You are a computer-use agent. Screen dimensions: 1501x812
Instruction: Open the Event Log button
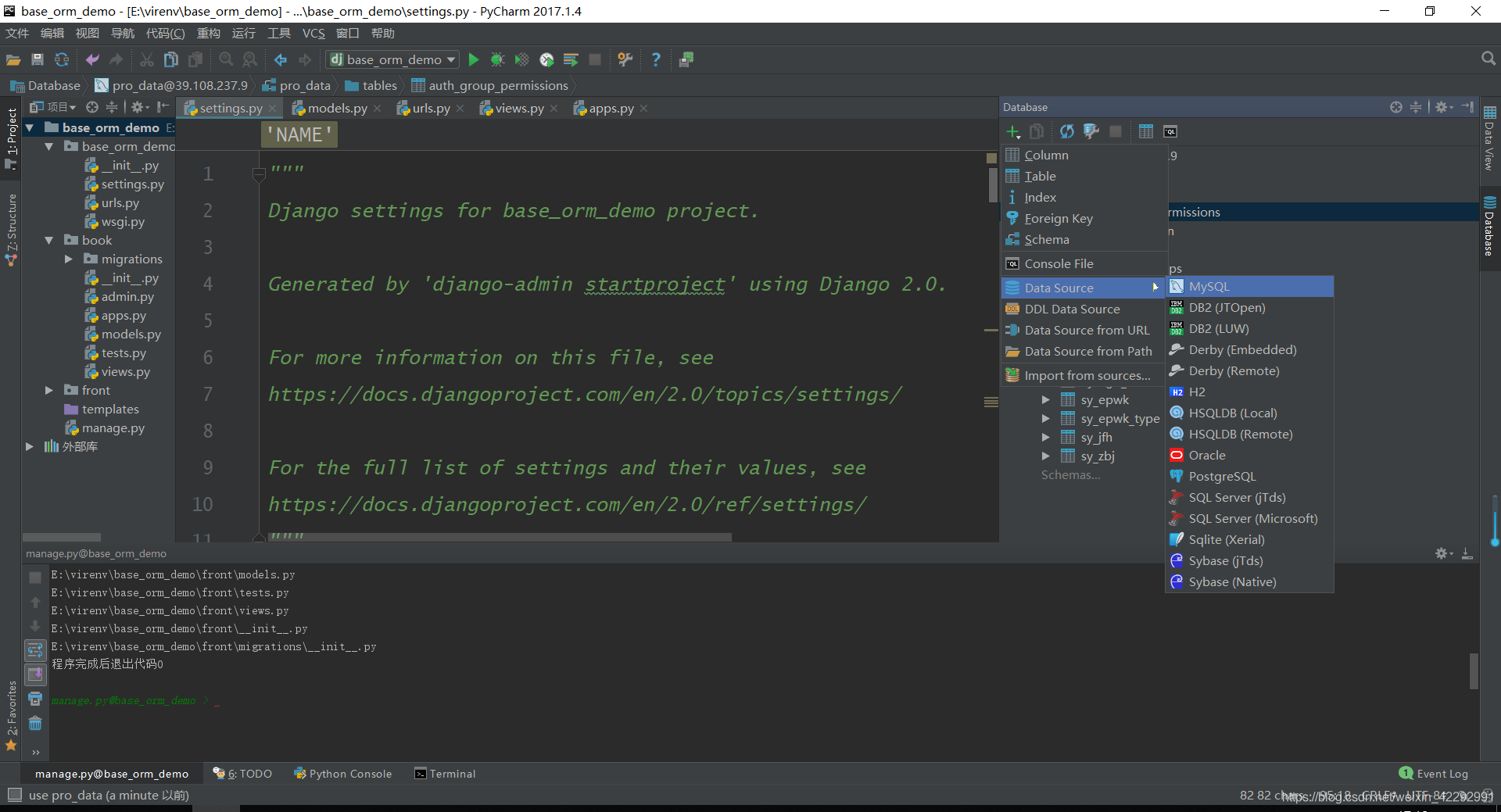pos(1434,774)
